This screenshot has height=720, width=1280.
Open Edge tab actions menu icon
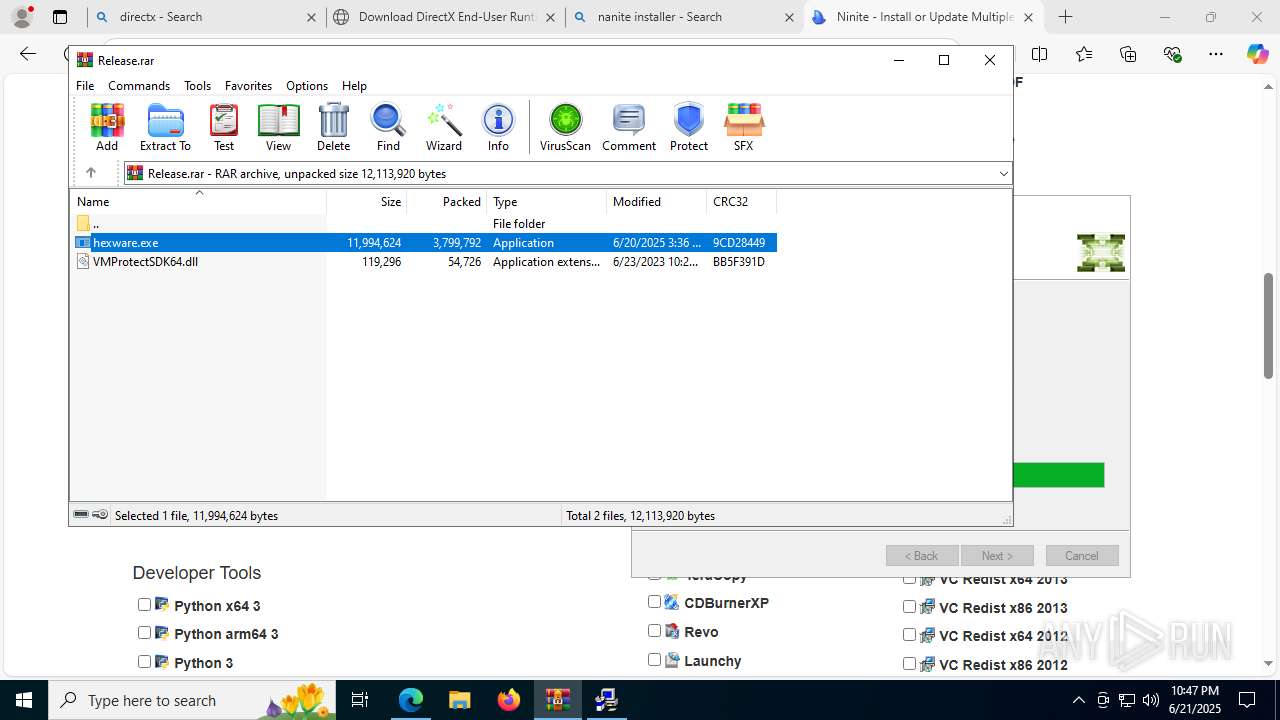click(x=60, y=17)
